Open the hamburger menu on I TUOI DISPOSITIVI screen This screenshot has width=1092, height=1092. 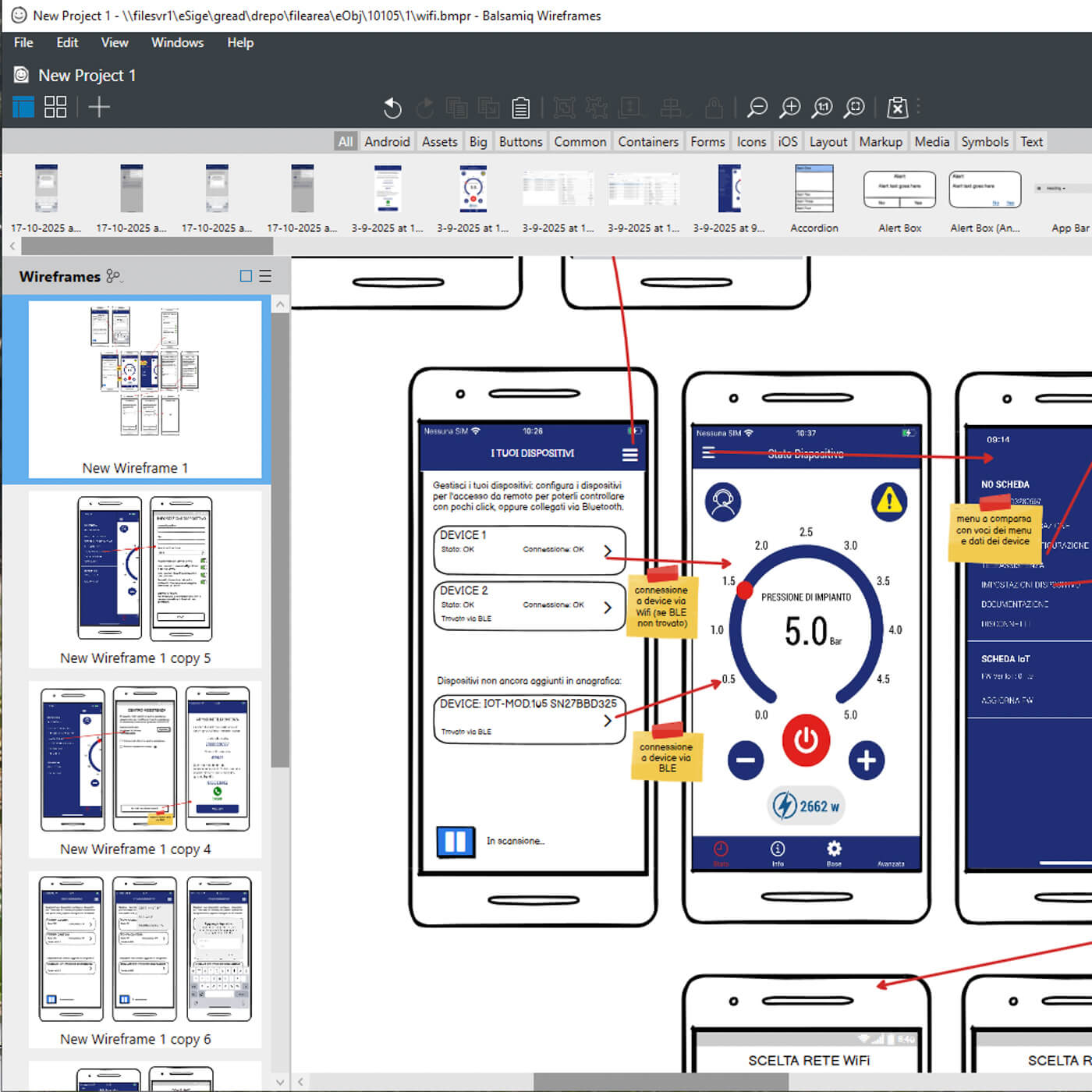[629, 453]
